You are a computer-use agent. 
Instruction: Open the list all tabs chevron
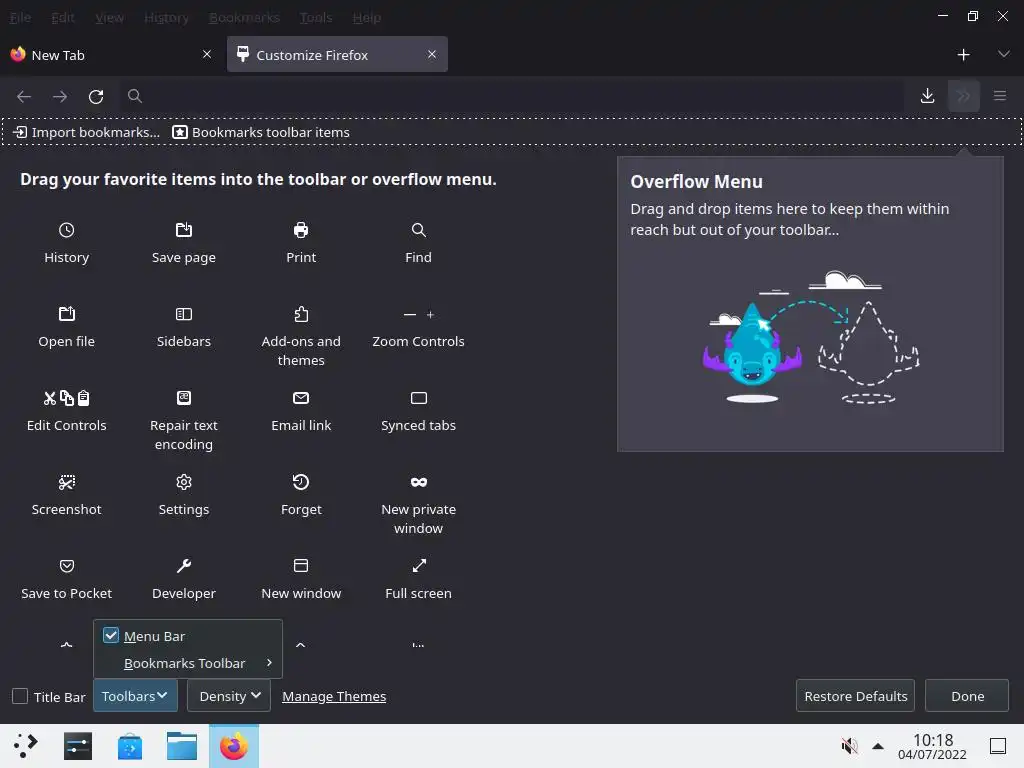point(1003,54)
